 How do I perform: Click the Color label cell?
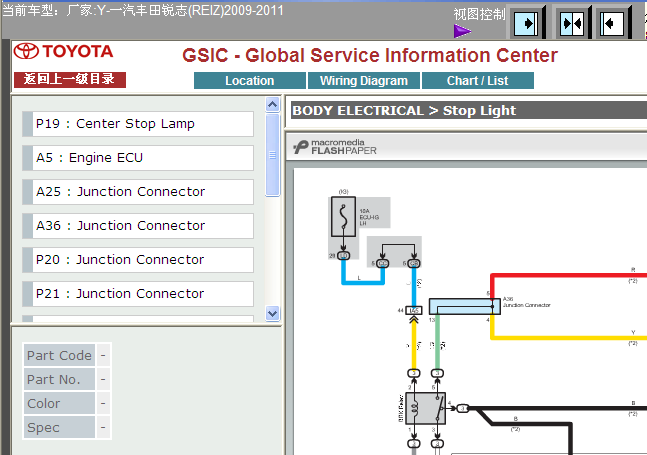pos(59,403)
